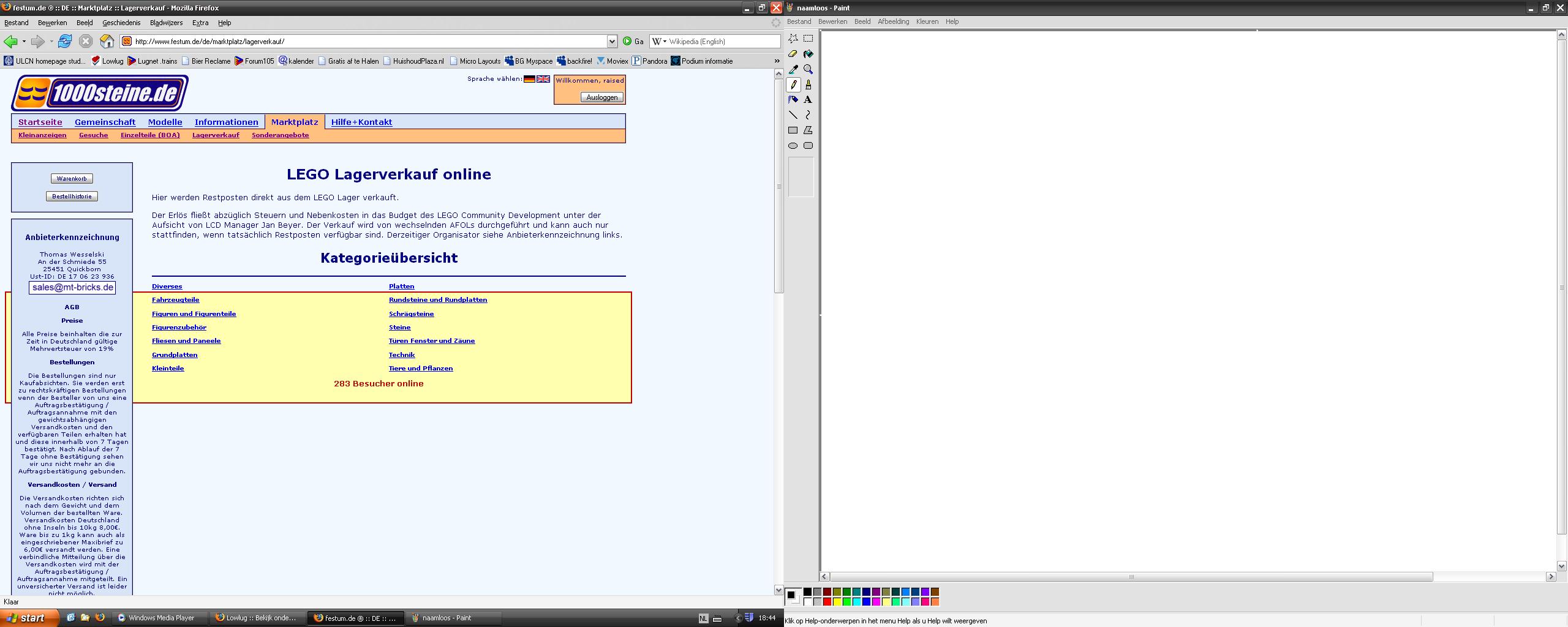This screenshot has width=1568, height=627.
Task: Expand the address bar URL dropdown
Action: coord(612,41)
